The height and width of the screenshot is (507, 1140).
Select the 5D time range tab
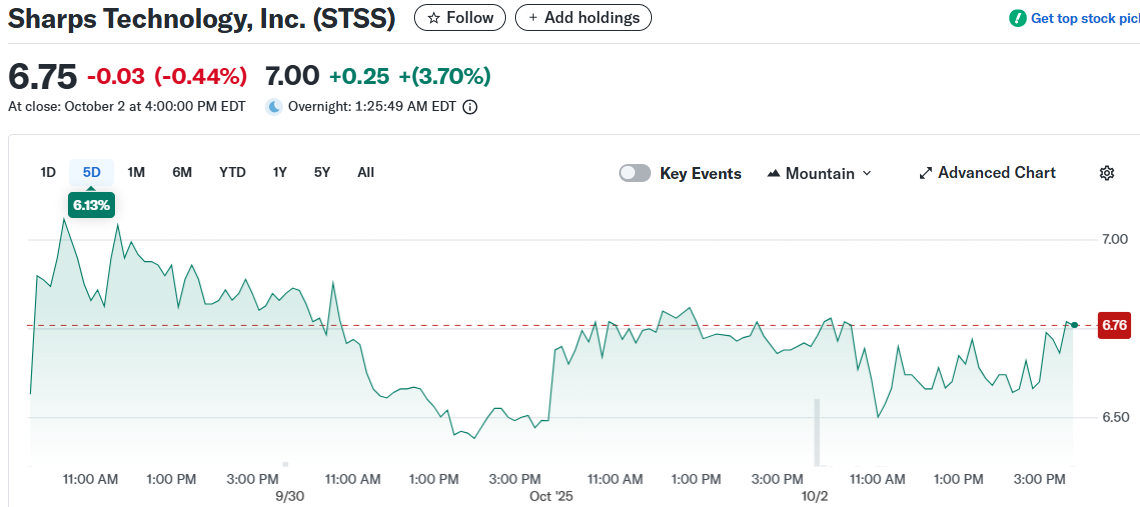tap(92, 172)
